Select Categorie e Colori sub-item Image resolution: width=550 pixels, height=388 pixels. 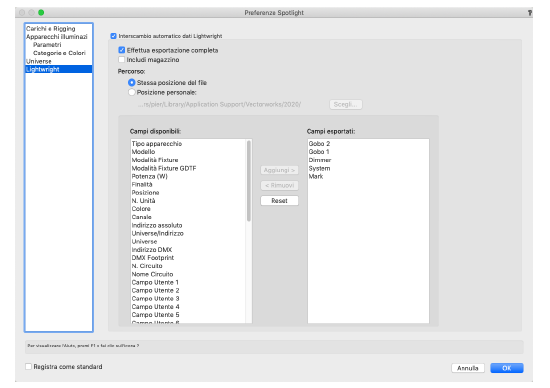(59, 53)
